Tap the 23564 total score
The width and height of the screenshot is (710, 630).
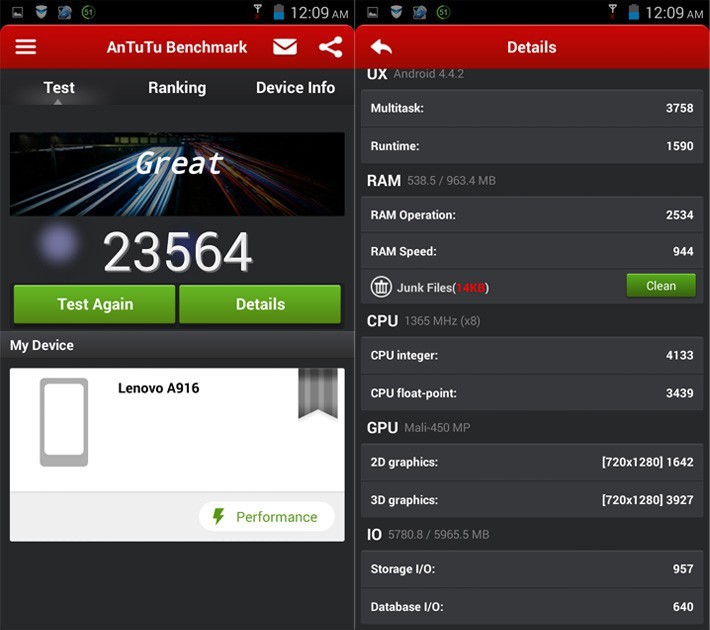click(x=177, y=252)
